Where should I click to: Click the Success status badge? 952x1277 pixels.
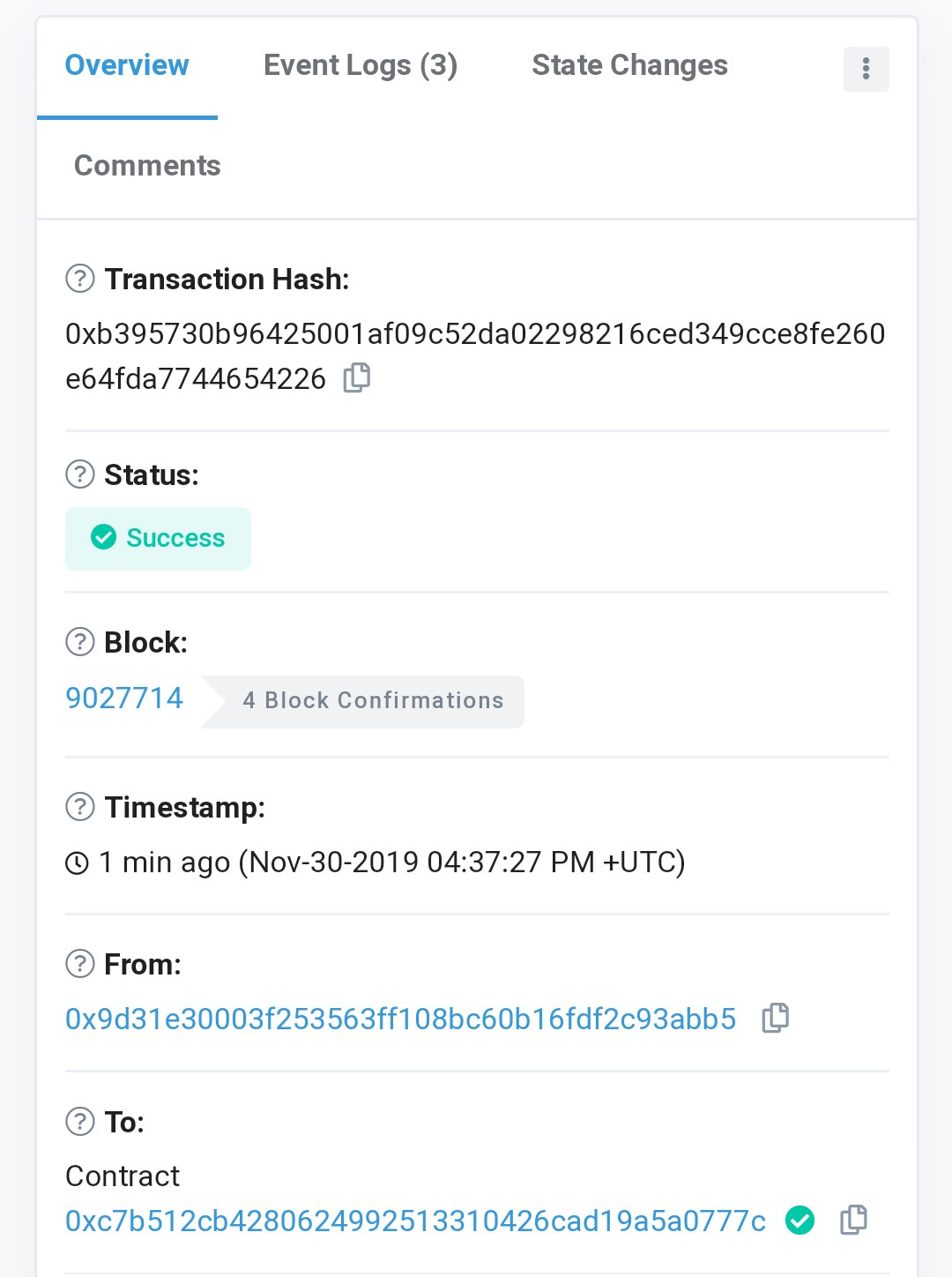(159, 538)
